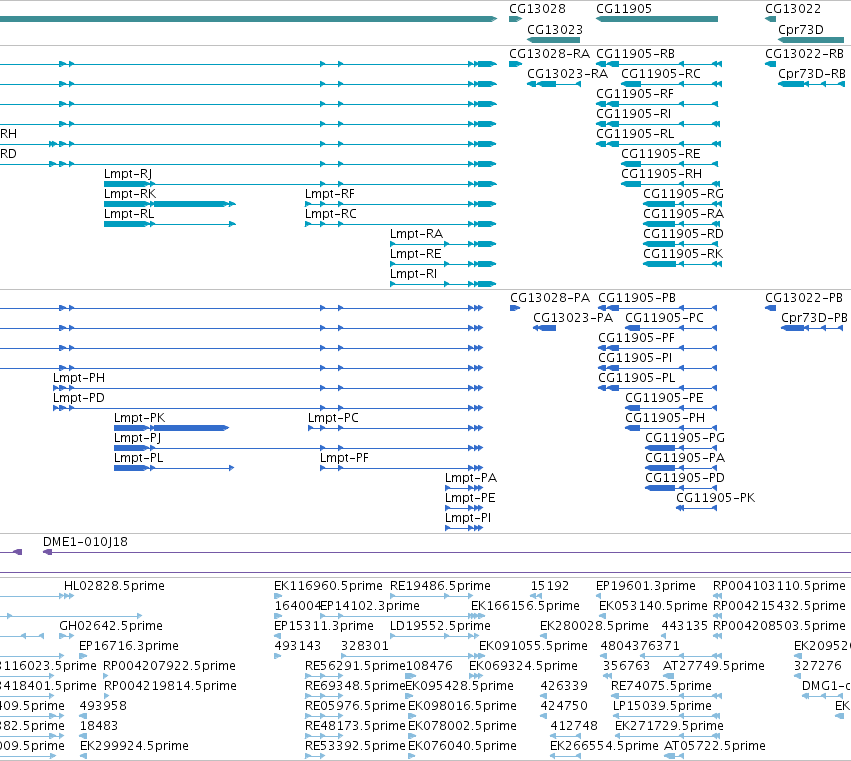Viewport: 851px width, 761px height.
Task: Click Lmpt-RF transcript label
Action: 329,194
